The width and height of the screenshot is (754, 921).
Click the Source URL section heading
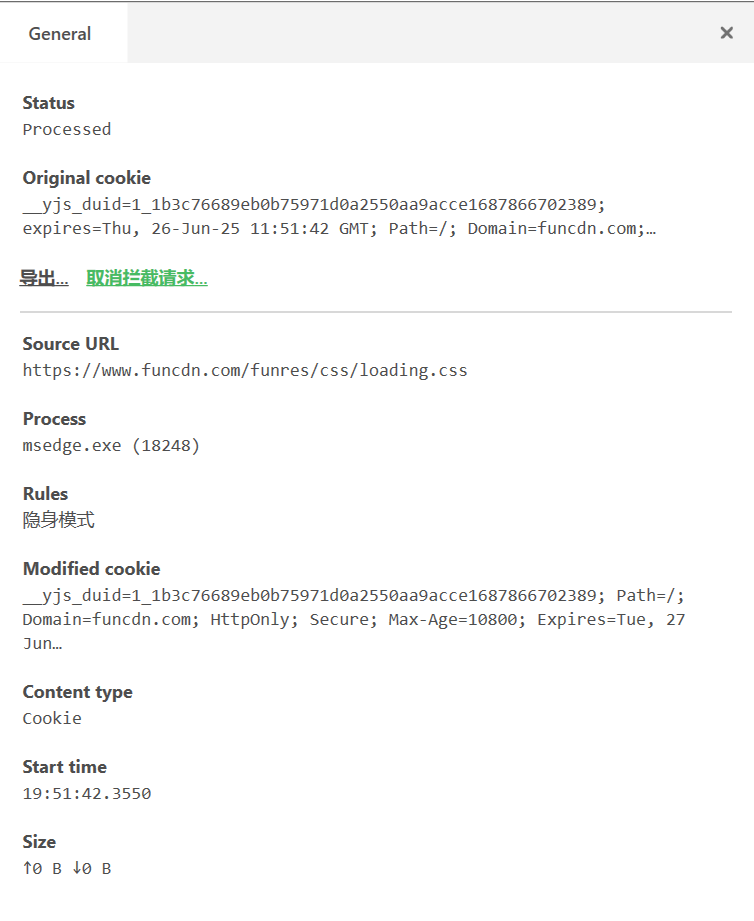tap(70, 343)
